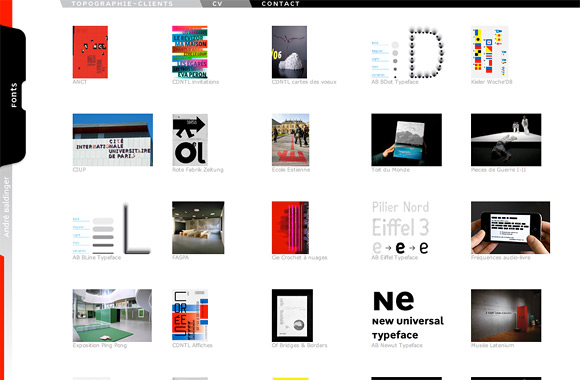The image size is (580, 380).
Task: Open the FASPA interior thumbnail
Action: [x=198, y=228]
